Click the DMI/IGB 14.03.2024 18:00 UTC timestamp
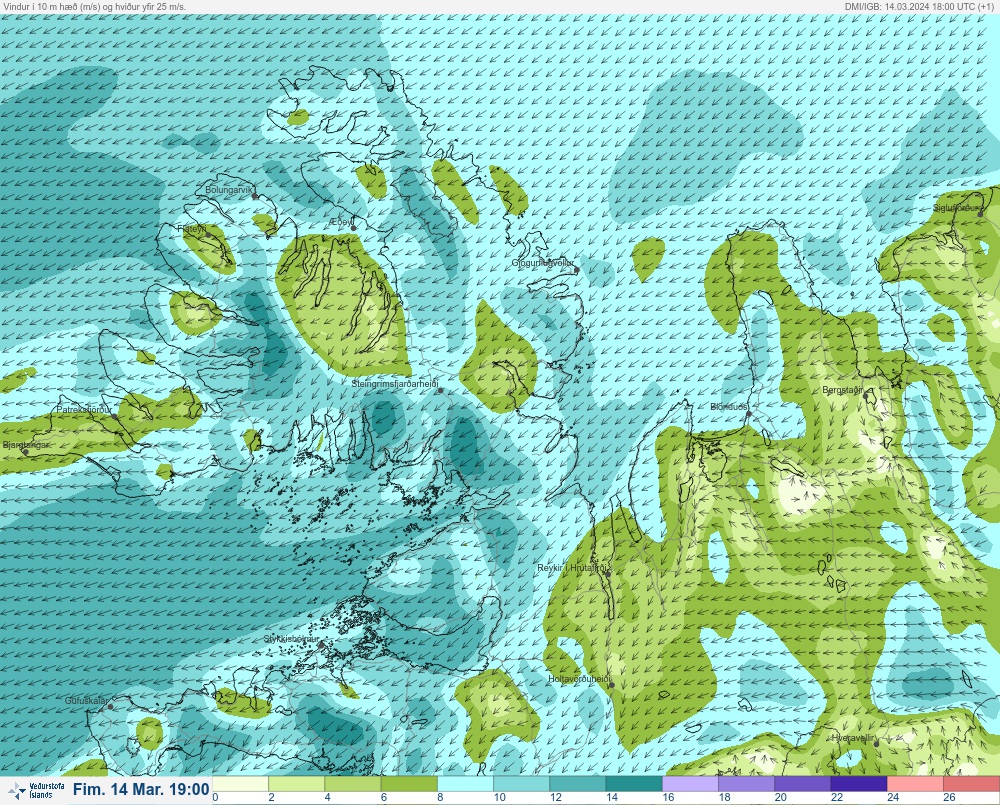The height and width of the screenshot is (805, 1000). point(920,6)
